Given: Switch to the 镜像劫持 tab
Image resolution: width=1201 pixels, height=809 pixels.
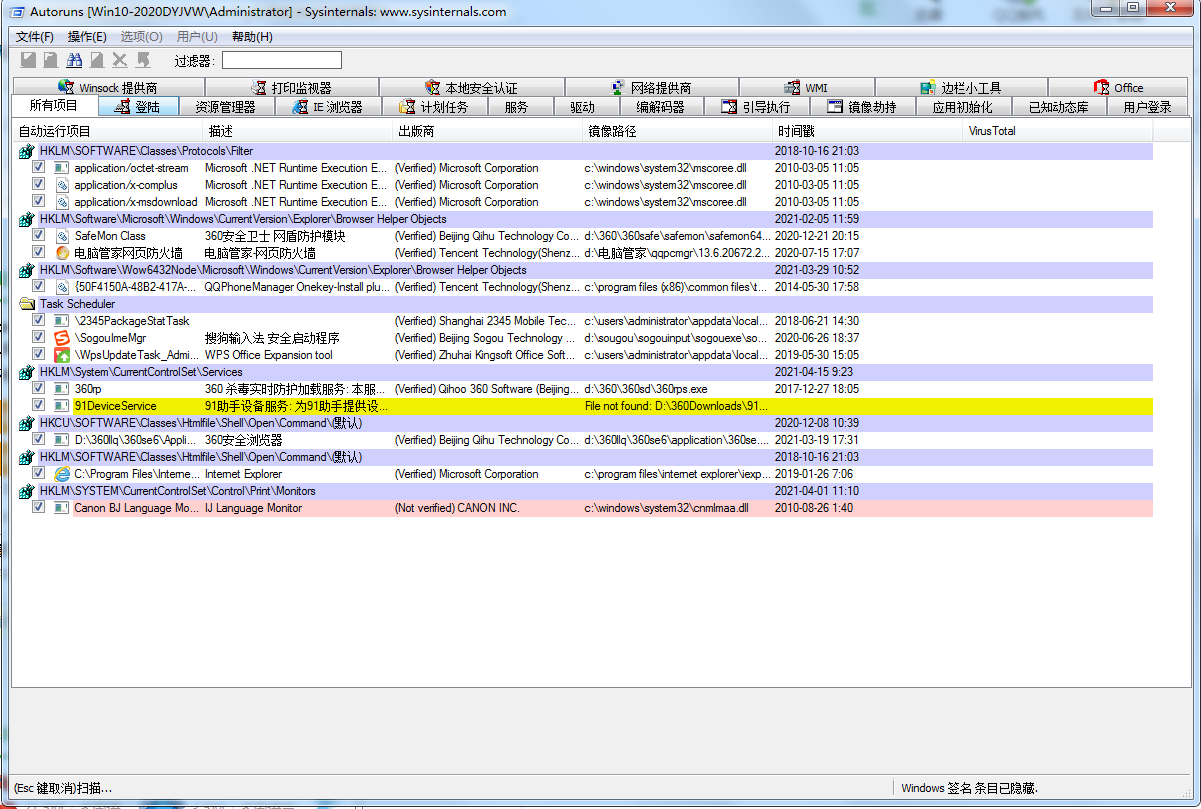Looking at the screenshot, I should coord(862,107).
